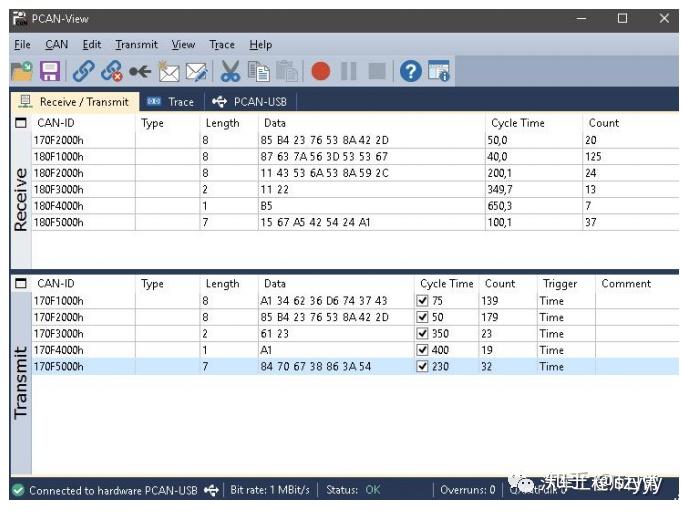Open the Help menu
Screen dimensions: 681x513
[x=260, y=44]
